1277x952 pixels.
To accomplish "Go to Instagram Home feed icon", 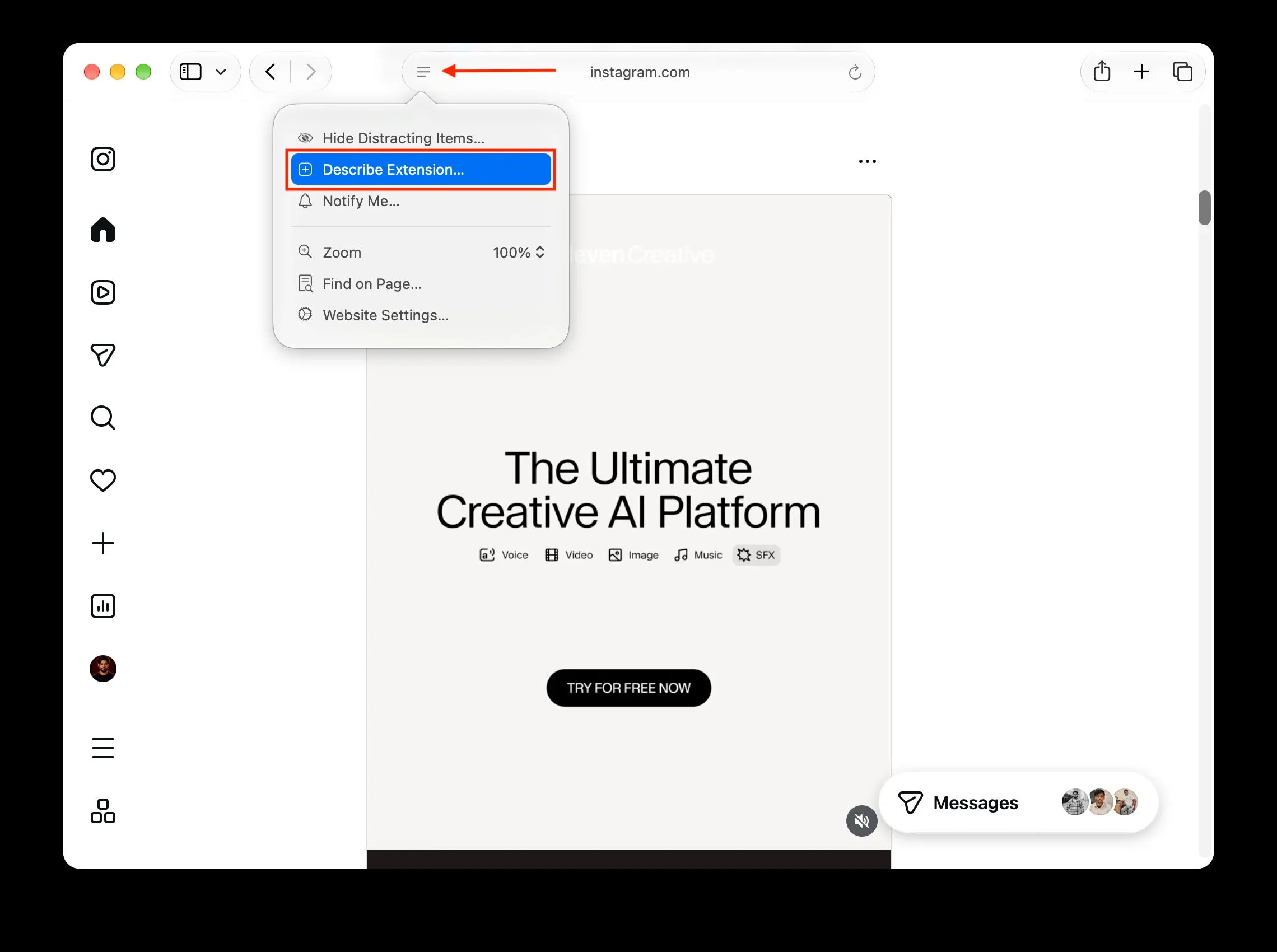I will 103,230.
